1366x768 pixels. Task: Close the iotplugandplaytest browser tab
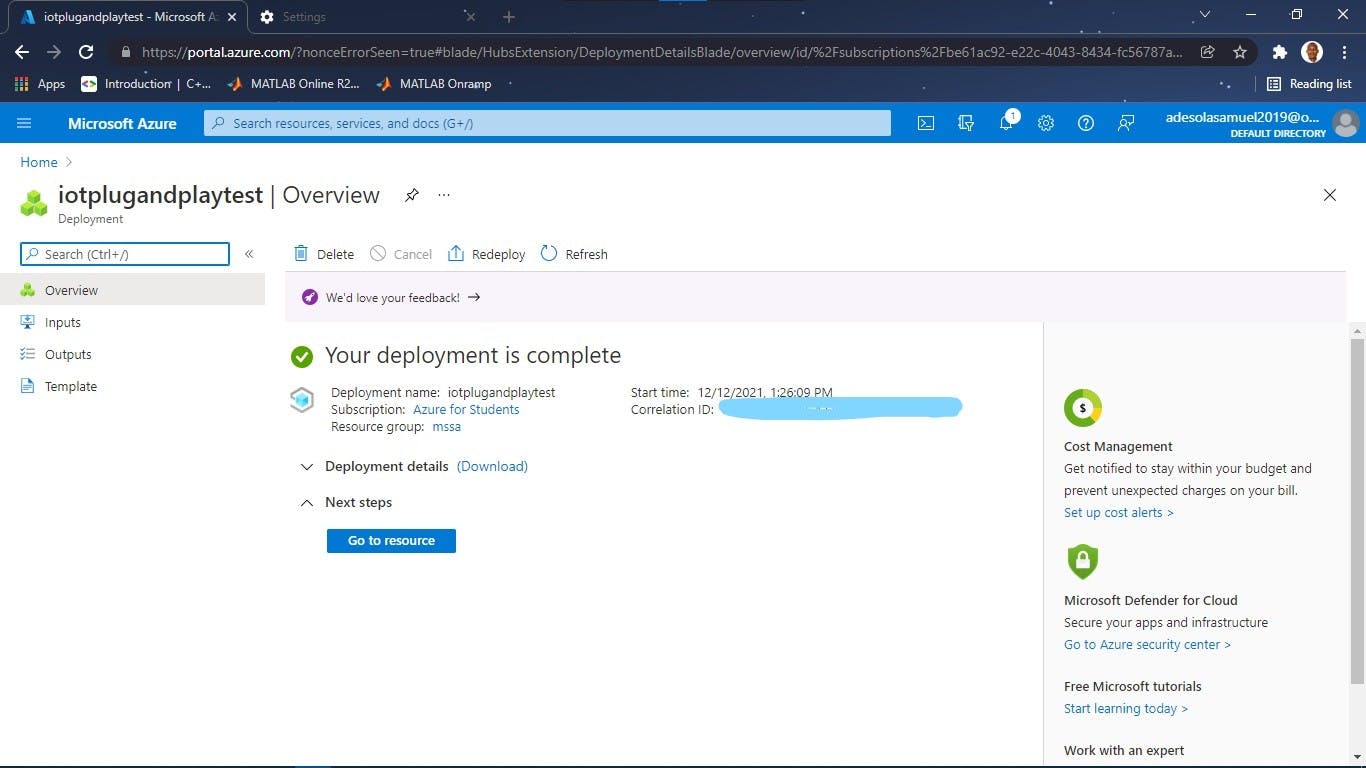point(232,17)
